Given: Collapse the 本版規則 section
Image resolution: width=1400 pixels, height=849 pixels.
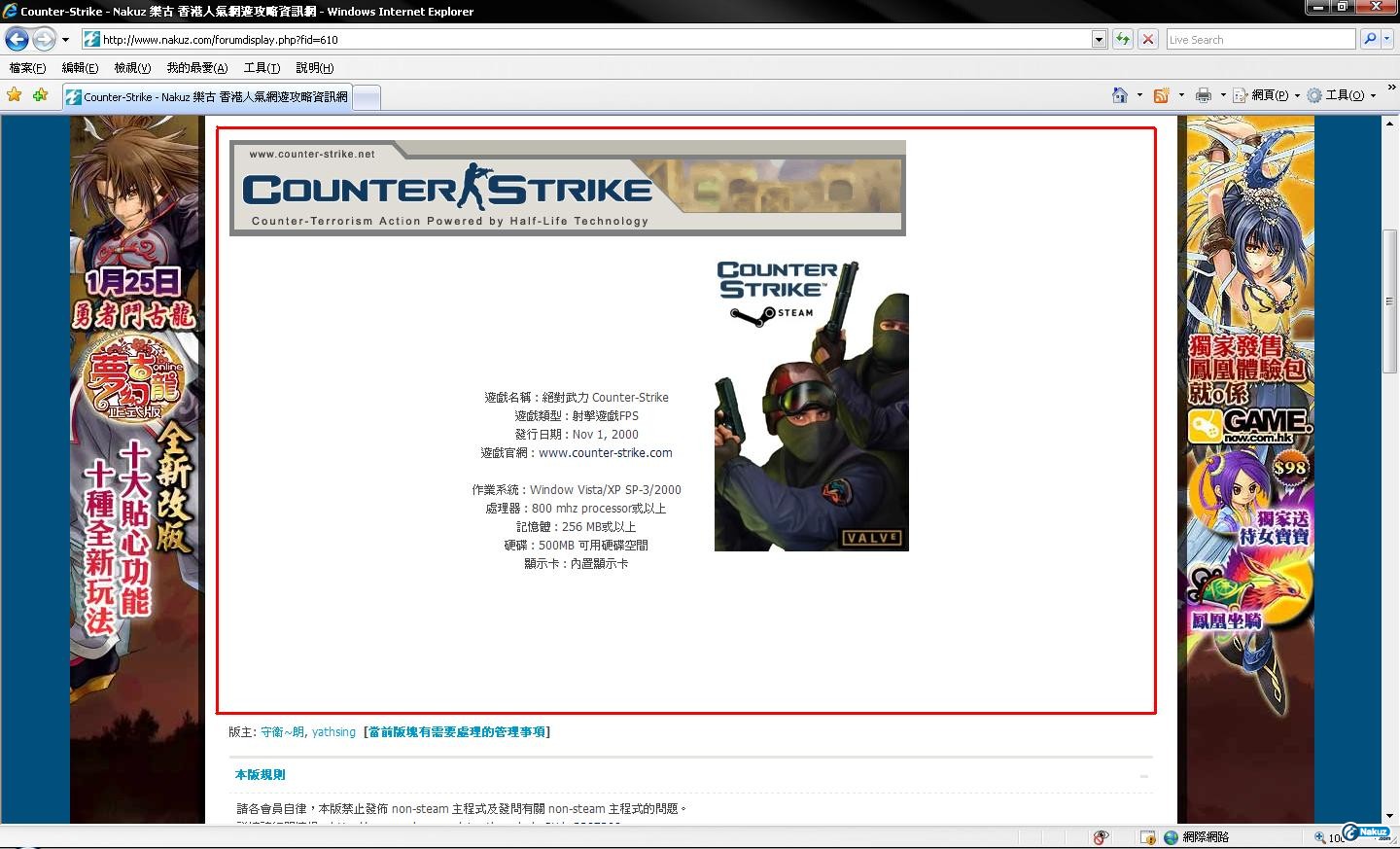Looking at the screenshot, I should pyautogui.click(x=1143, y=776).
